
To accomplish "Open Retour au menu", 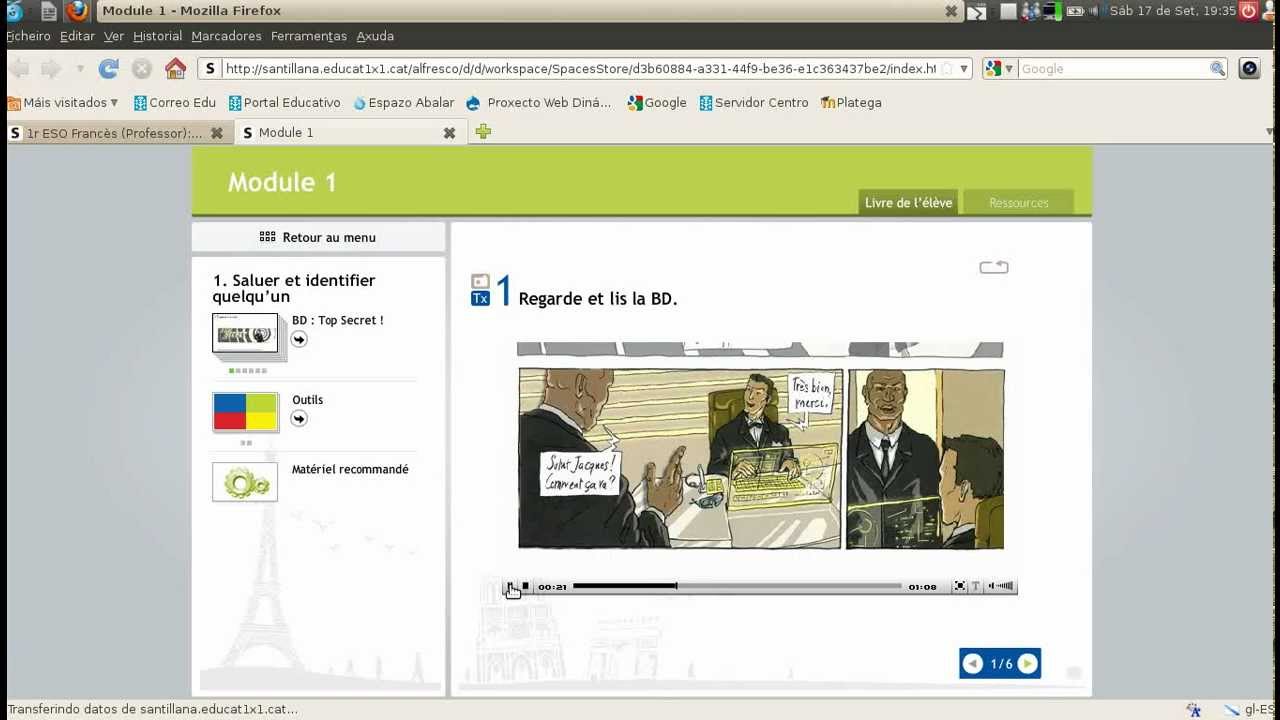I will (x=318, y=237).
